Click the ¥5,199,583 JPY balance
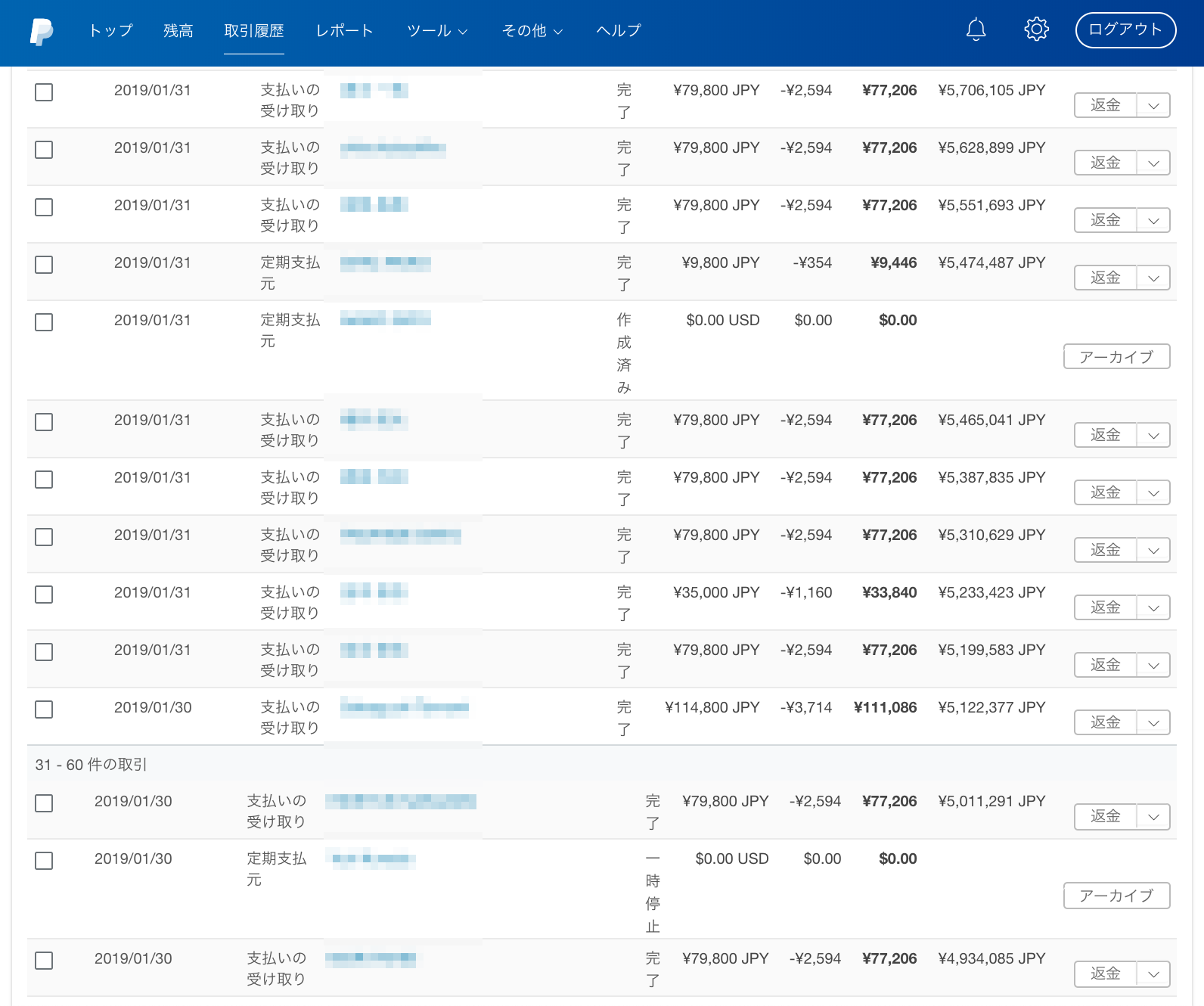Image resolution: width=1204 pixels, height=1006 pixels. click(x=991, y=650)
